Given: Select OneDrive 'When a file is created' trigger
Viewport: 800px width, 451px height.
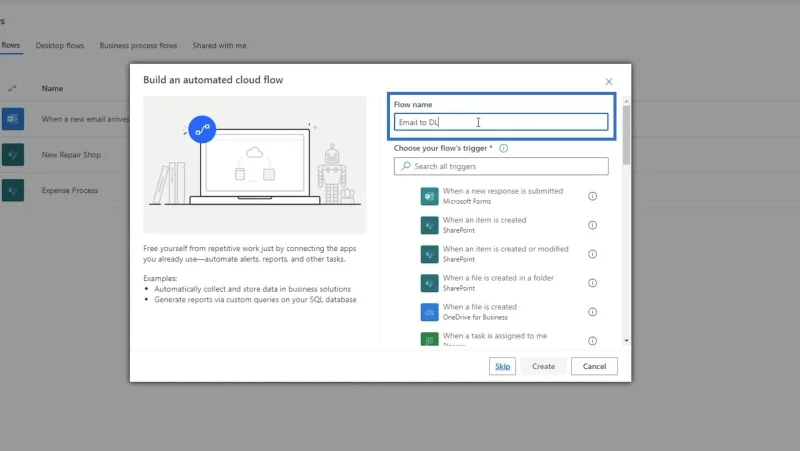Looking at the screenshot, I should (x=480, y=312).
